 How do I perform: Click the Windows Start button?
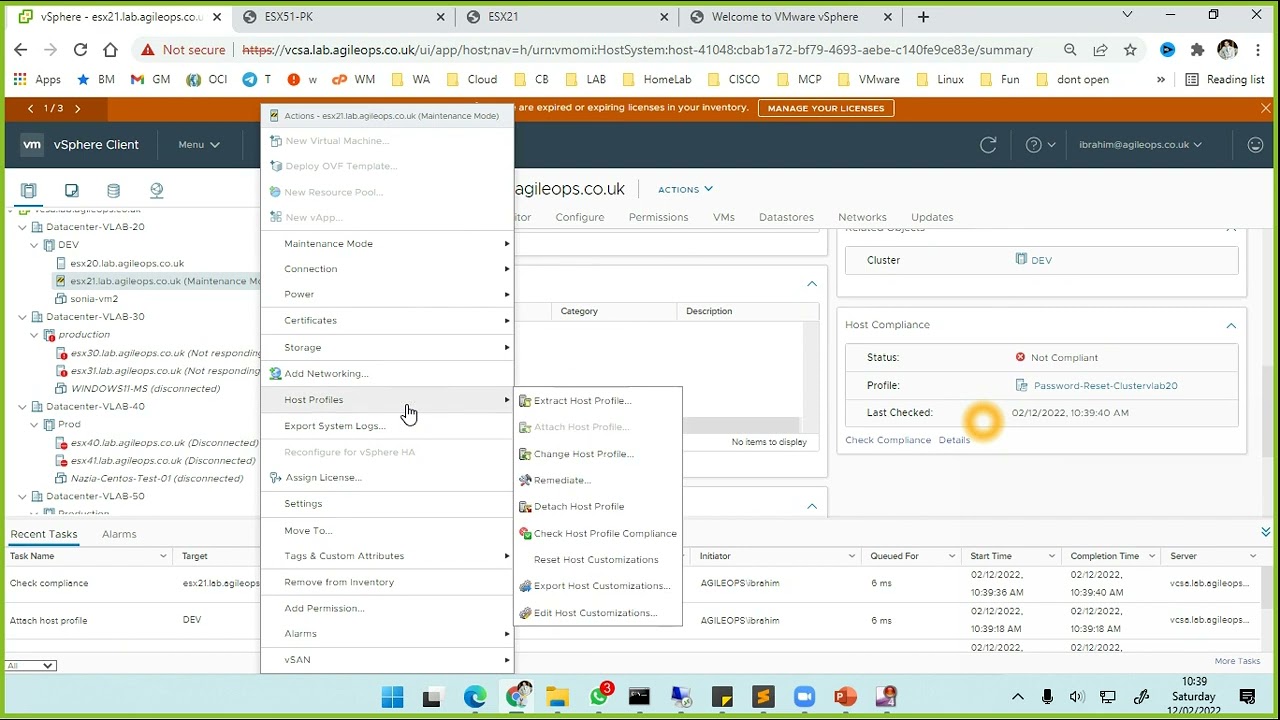(392, 697)
